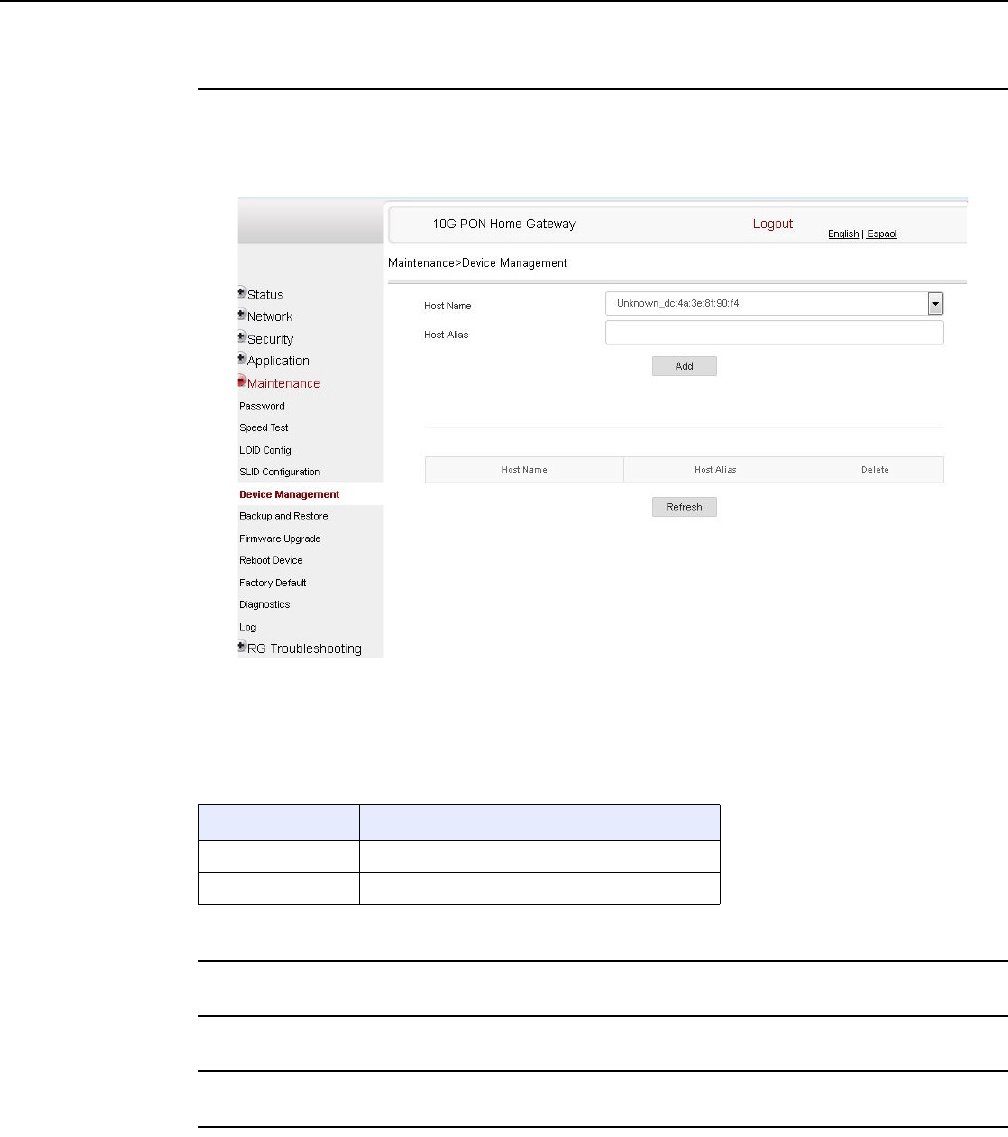Image resolution: width=1008 pixels, height=1137 pixels.
Task: Open the Security section label
Action: click(x=270, y=339)
